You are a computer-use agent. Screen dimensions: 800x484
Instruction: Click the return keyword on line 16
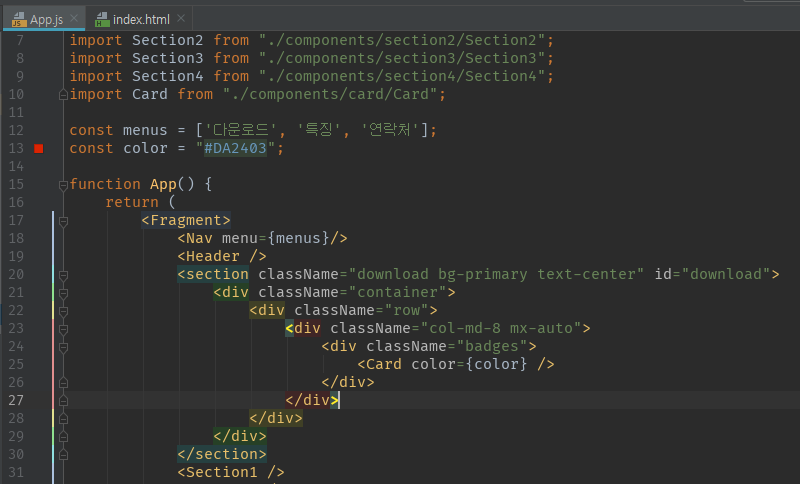[132, 202]
